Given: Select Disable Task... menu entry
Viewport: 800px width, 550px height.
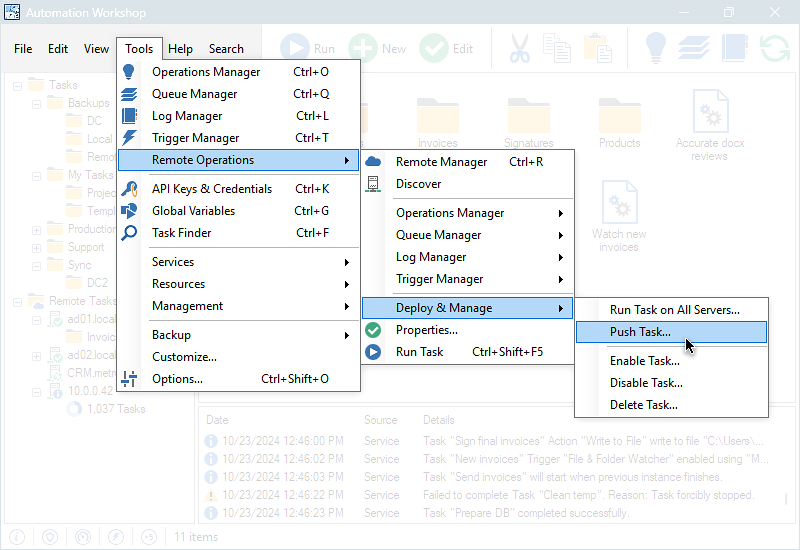Looking at the screenshot, I should [671, 383].
